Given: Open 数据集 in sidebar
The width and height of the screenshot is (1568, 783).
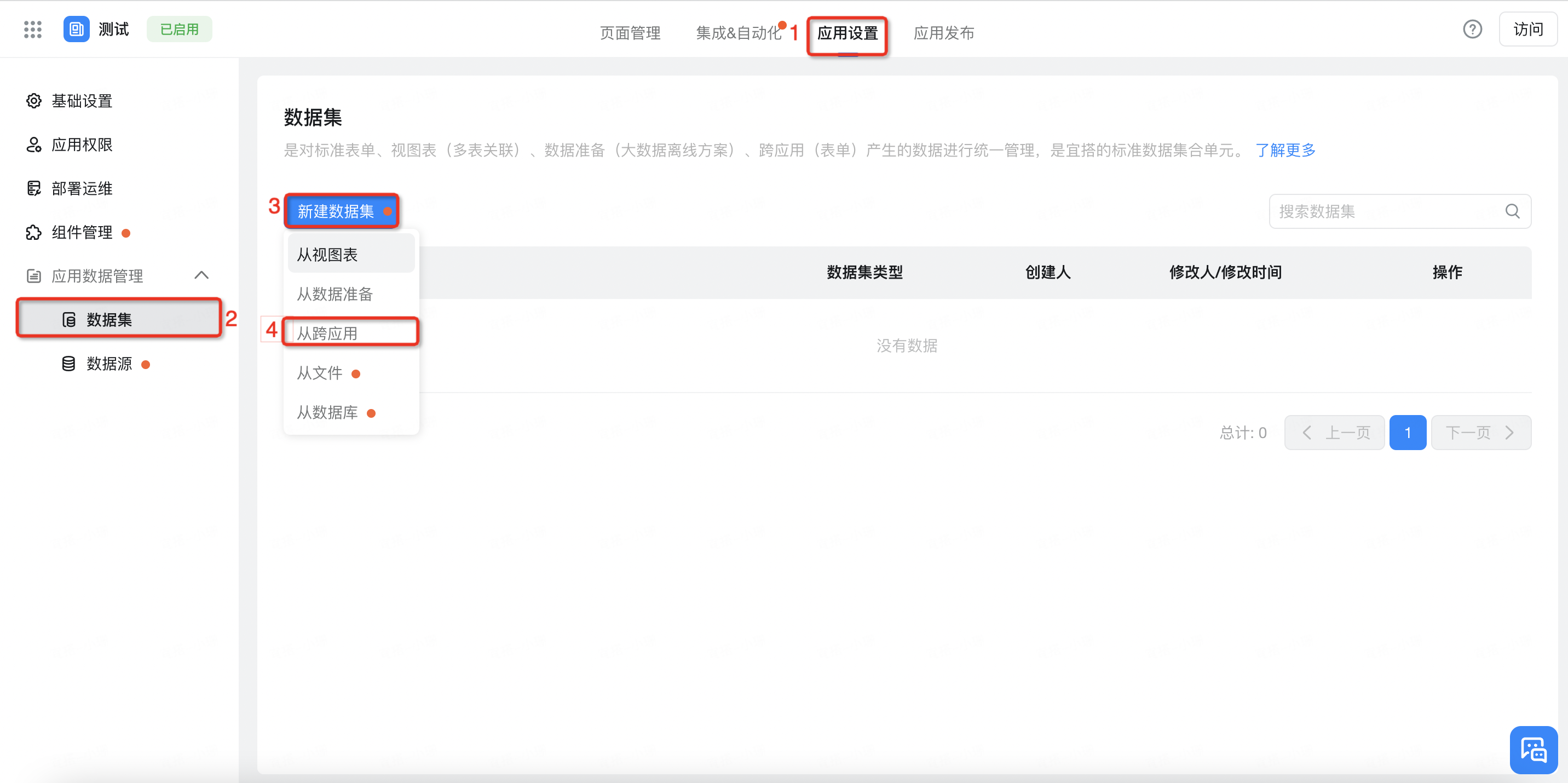Looking at the screenshot, I should pyautogui.click(x=119, y=320).
